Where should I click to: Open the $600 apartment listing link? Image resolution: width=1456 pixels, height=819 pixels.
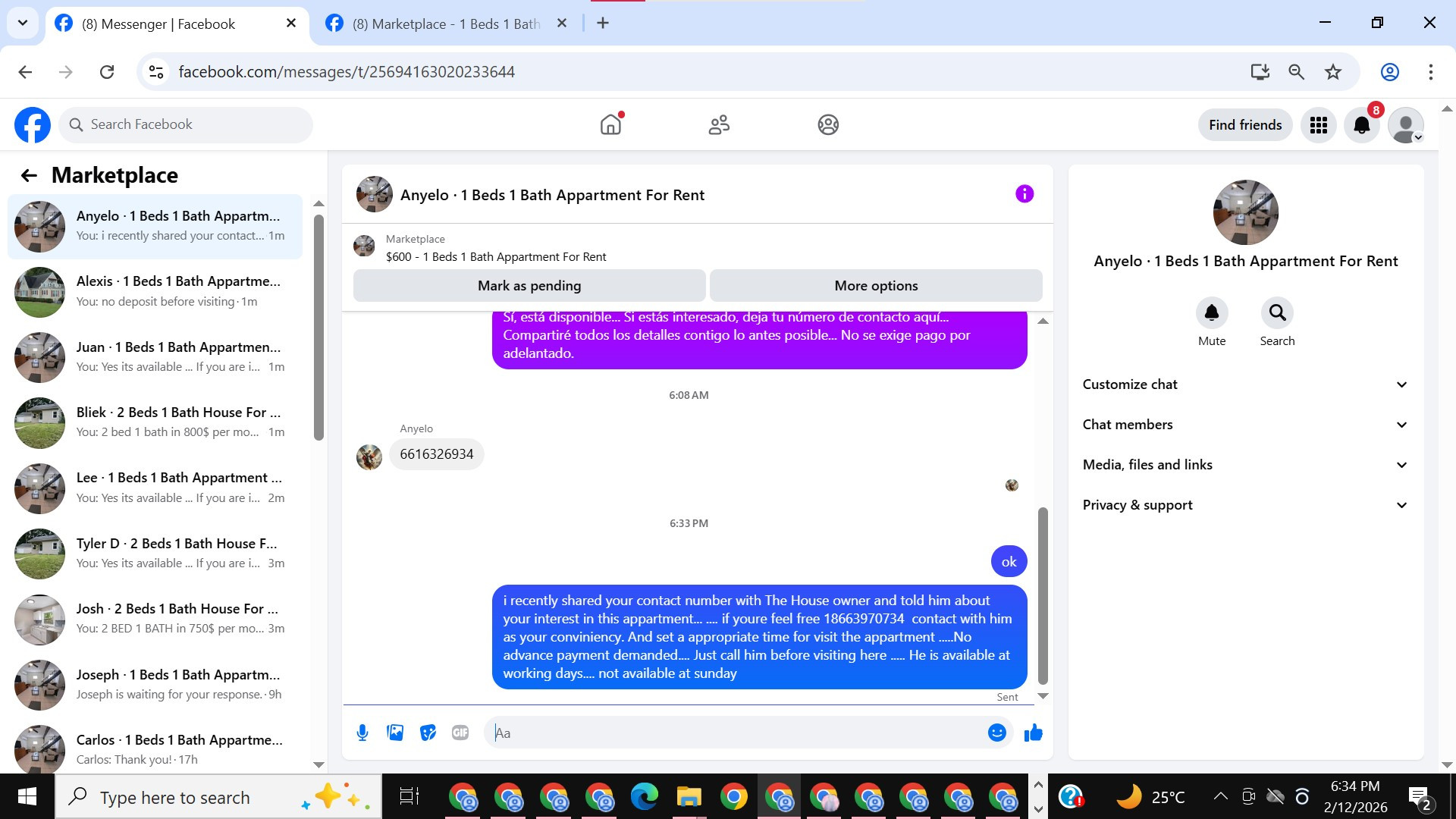coord(496,256)
